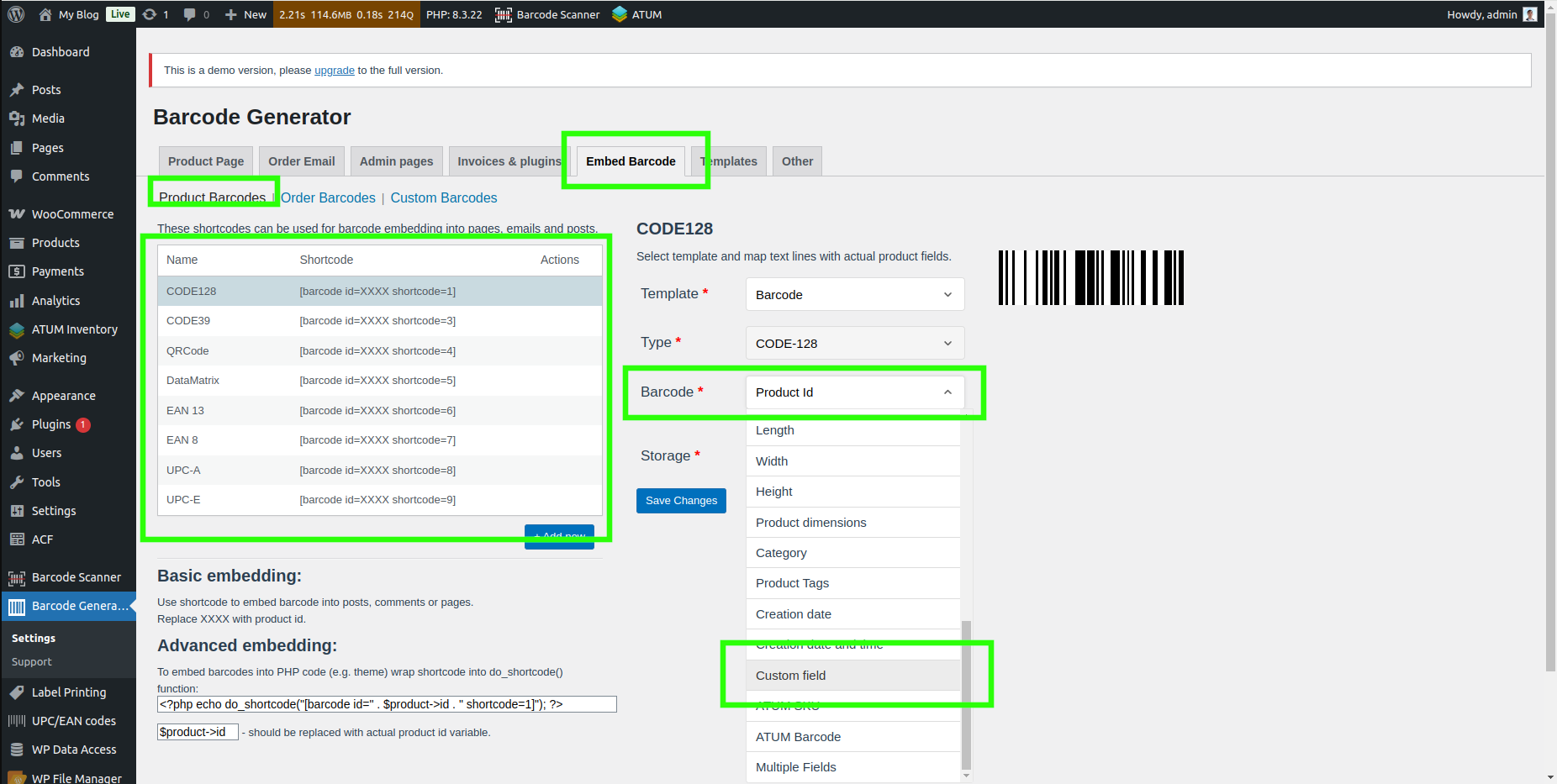This screenshot has width=1557, height=784.
Task: Open Label Printing tag icon
Action: pos(17,692)
